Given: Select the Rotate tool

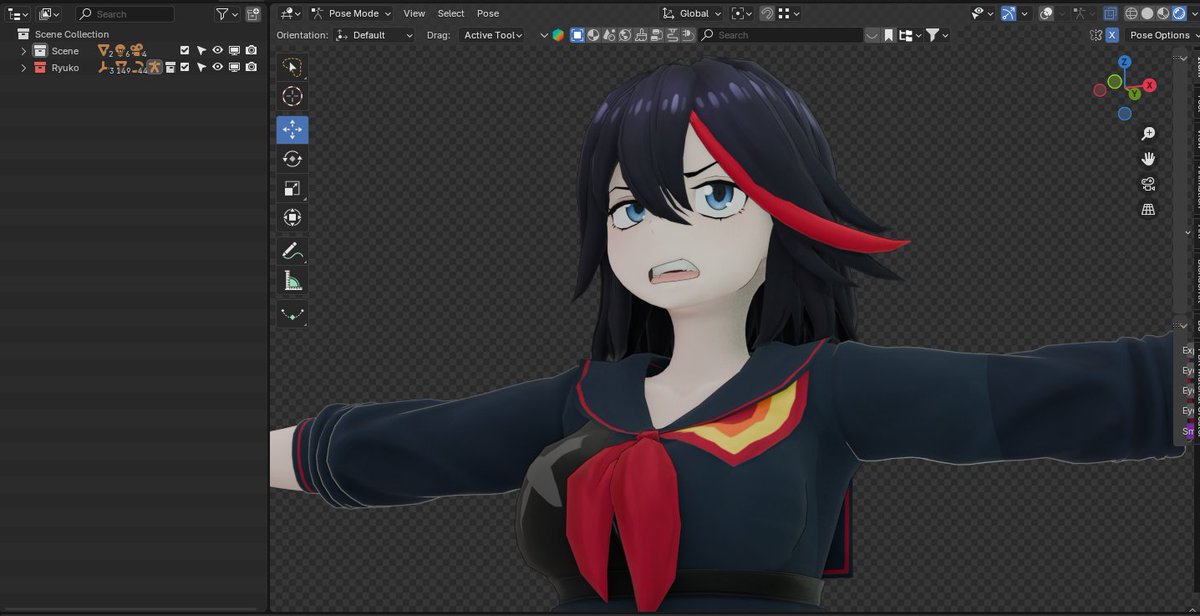Looking at the screenshot, I should 292,158.
